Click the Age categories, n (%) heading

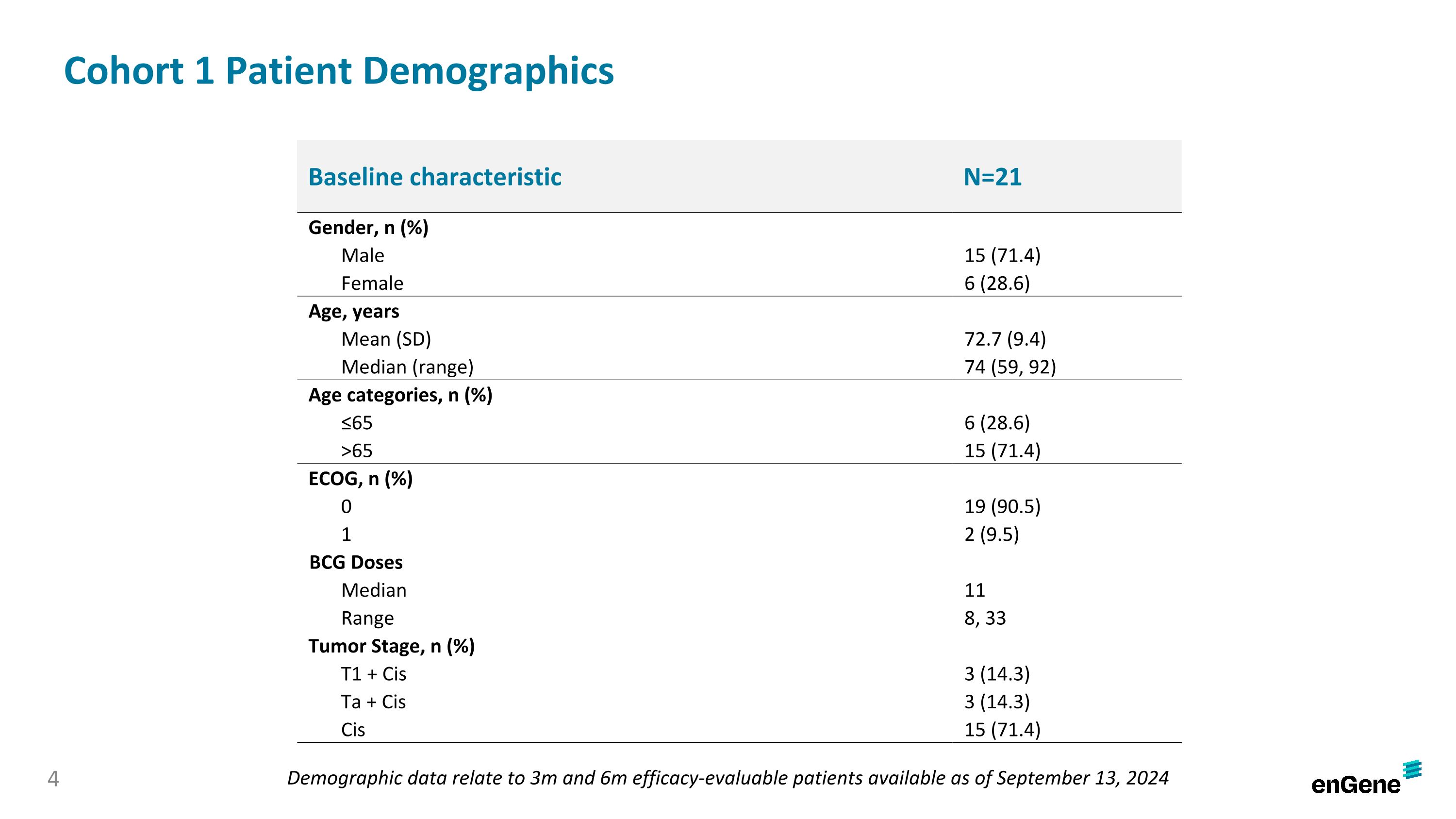tap(400, 395)
